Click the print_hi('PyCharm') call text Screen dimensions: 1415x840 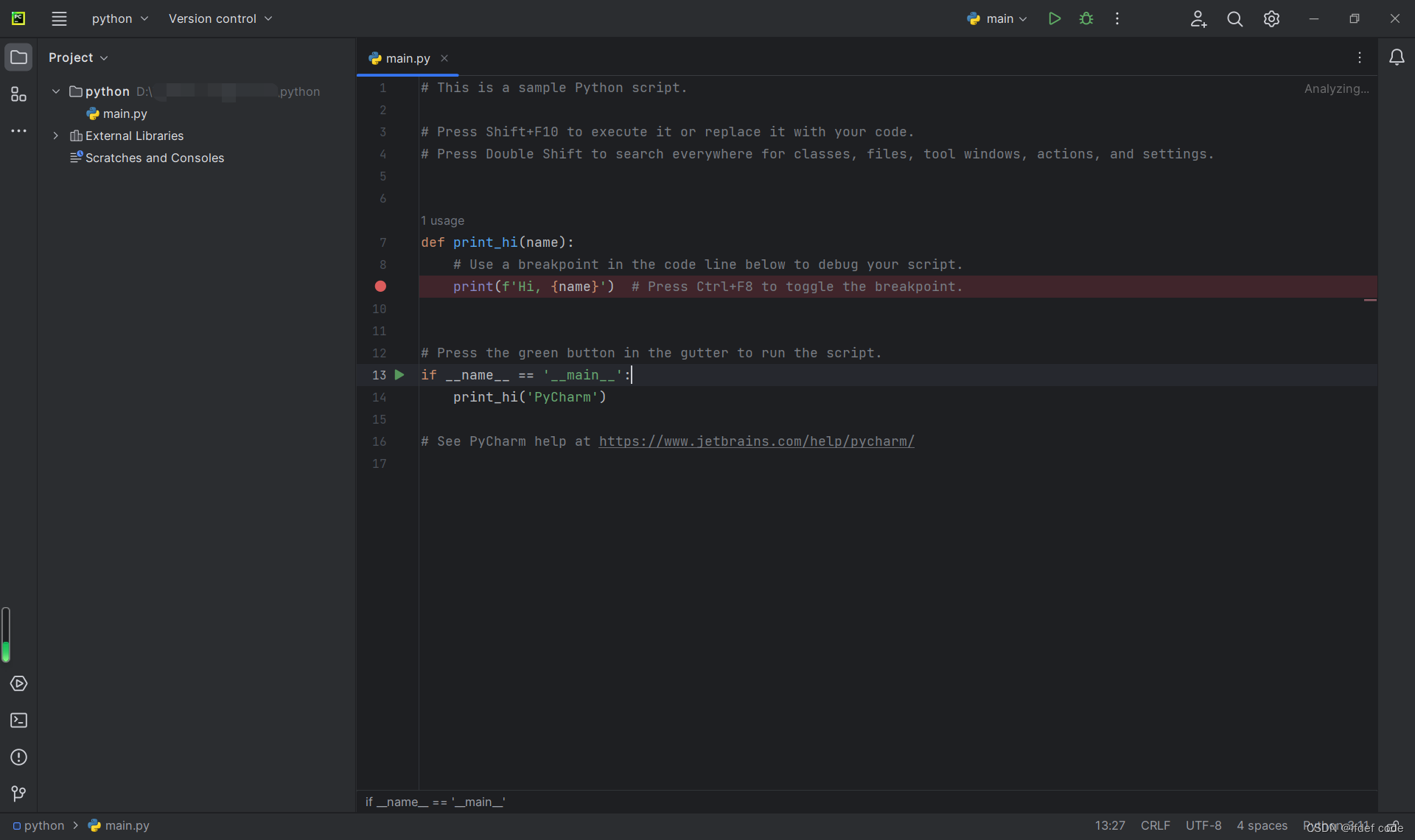coord(529,397)
